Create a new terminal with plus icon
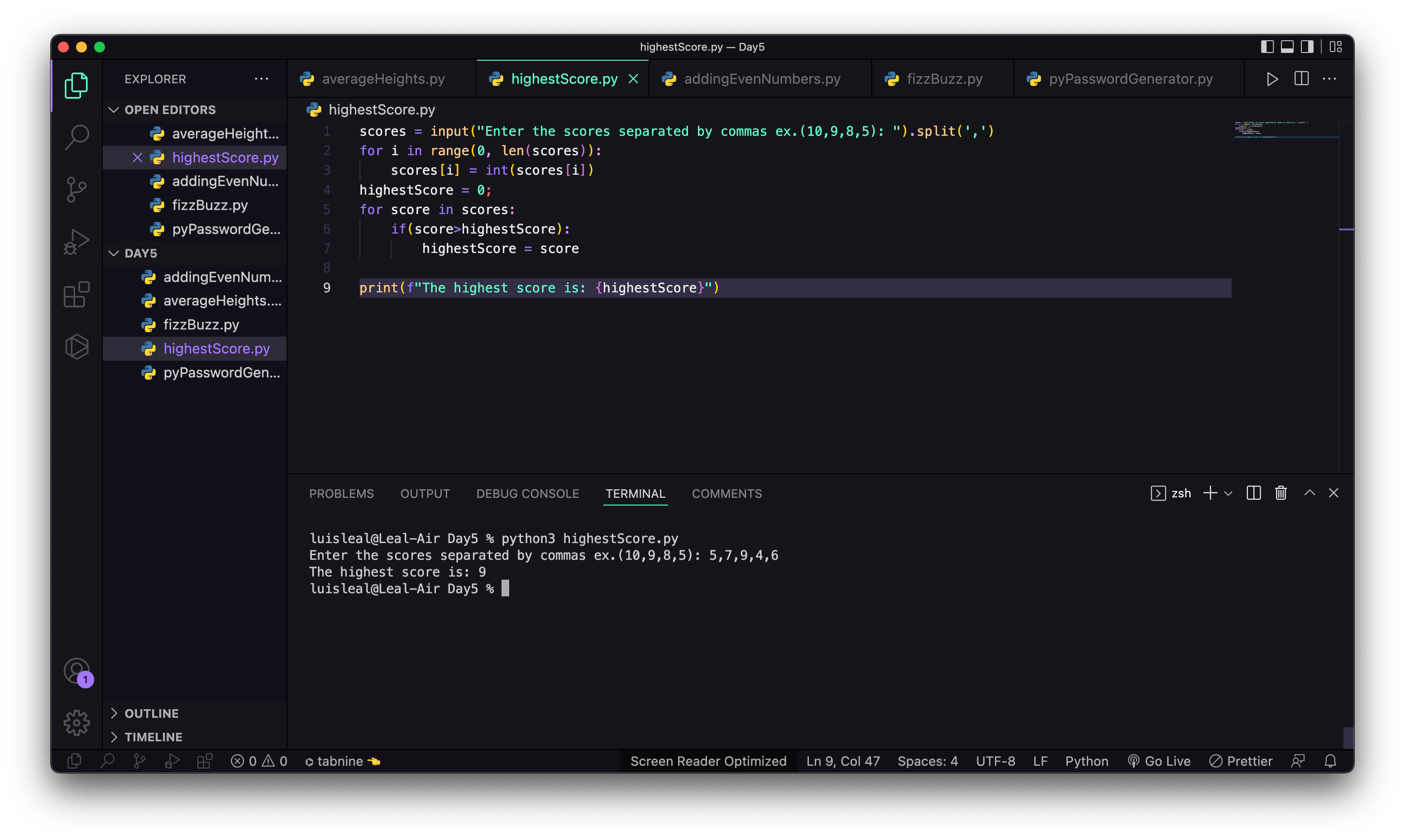Screen dimensions: 1405x840 click(1210, 493)
